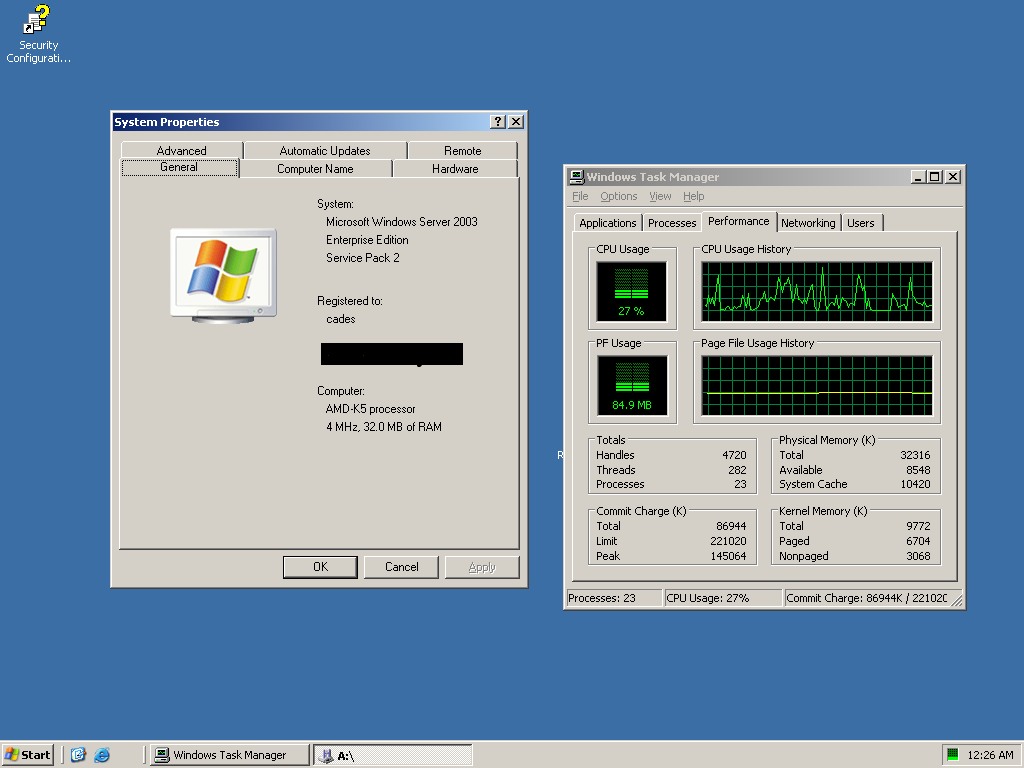Open the Help menu in Task Manager
Viewport: 1024px width, 768px height.
tap(694, 196)
